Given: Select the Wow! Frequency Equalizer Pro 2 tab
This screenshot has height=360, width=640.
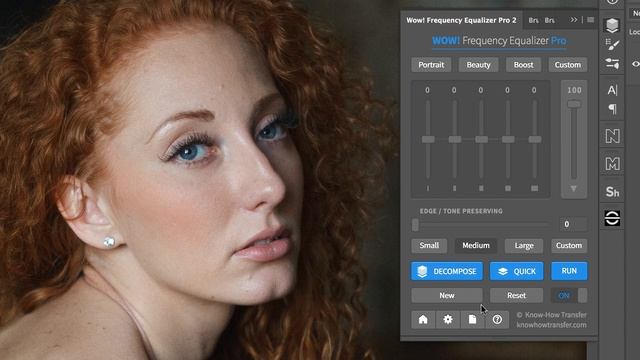Looking at the screenshot, I should click(461, 20).
